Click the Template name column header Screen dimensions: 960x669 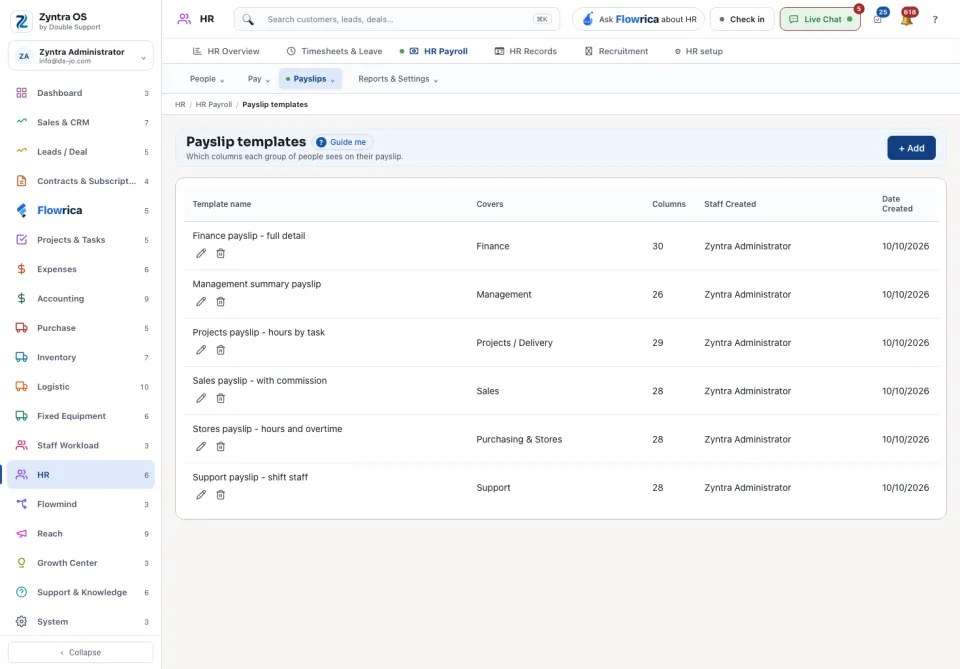222,204
